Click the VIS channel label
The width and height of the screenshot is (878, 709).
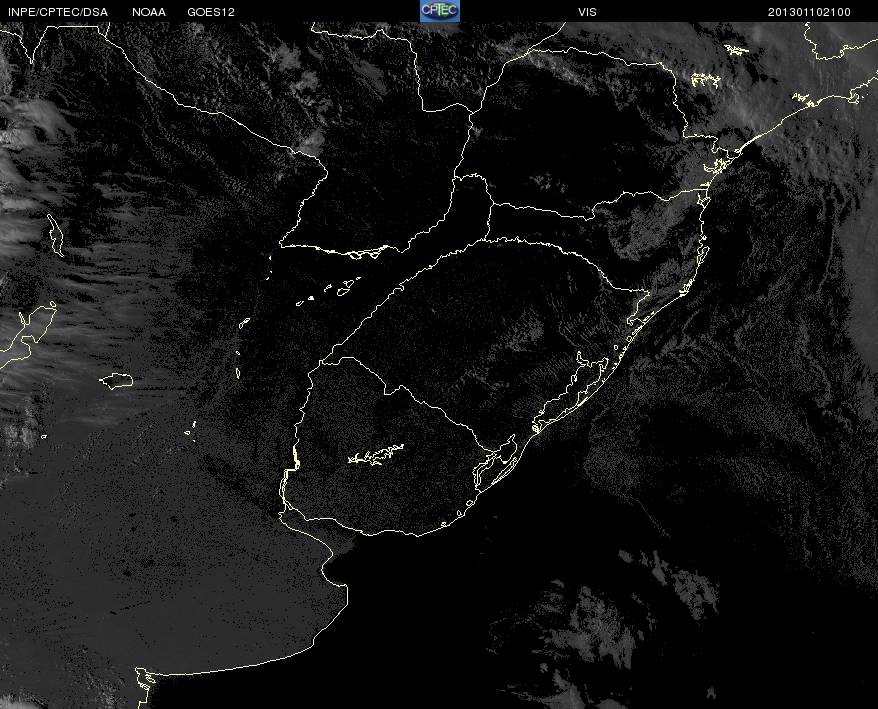[x=587, y=12]
